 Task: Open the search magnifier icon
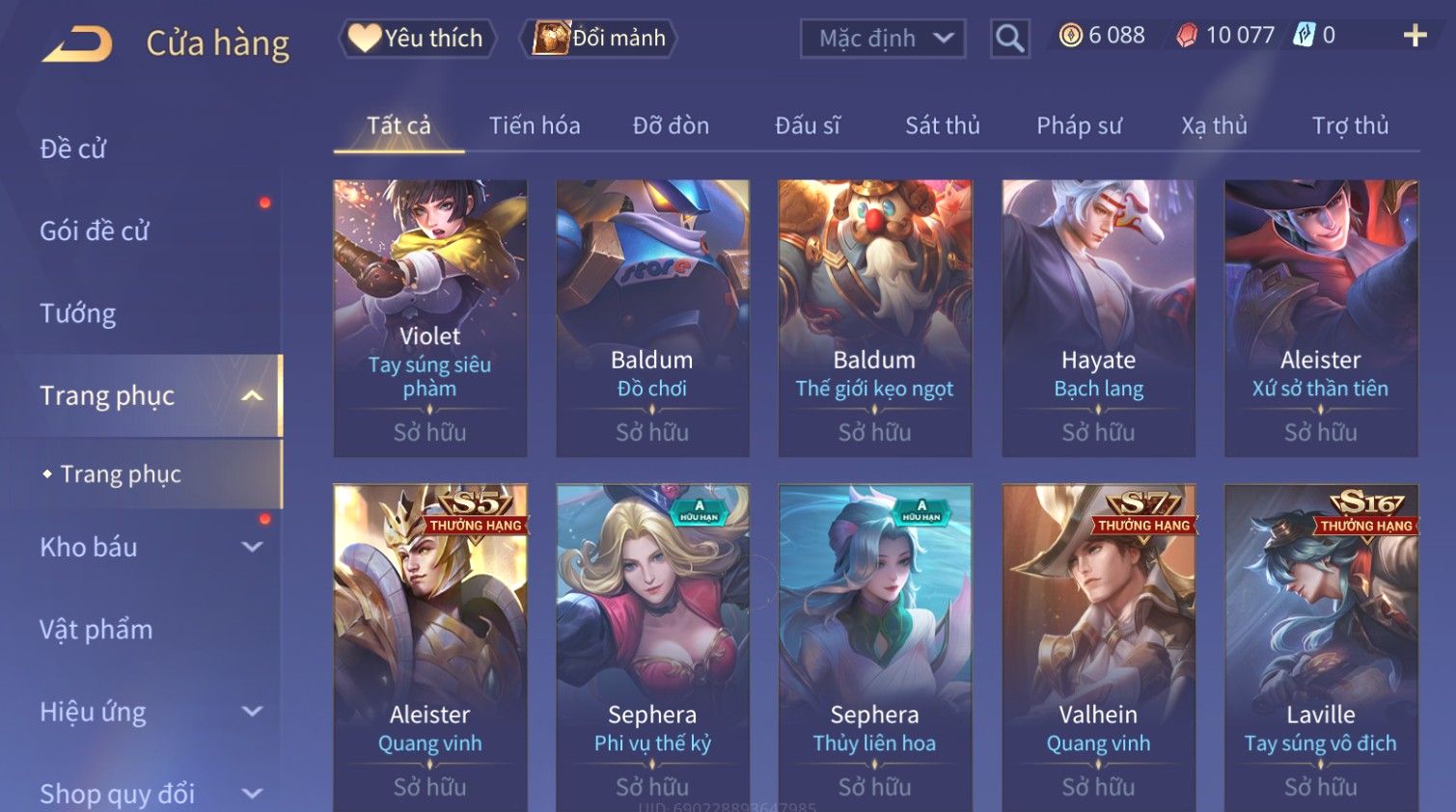tap(1009, 39)
